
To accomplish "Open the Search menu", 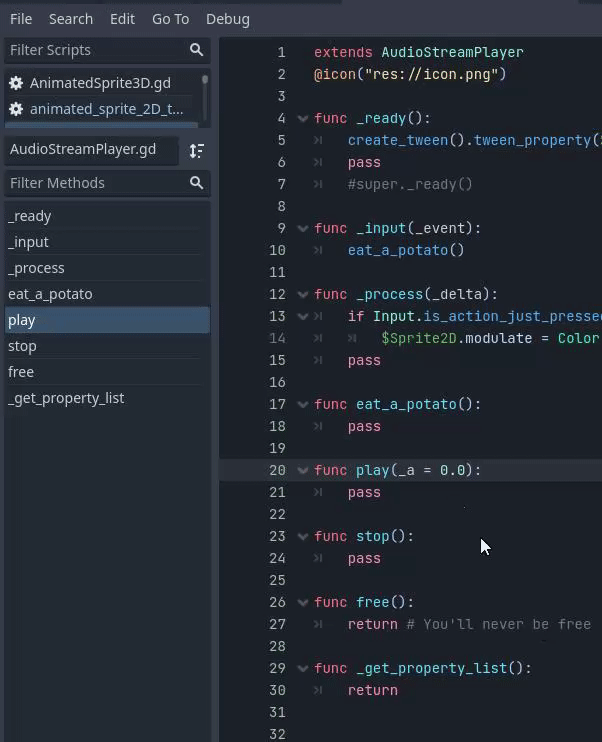I will [x=71, y=19].
